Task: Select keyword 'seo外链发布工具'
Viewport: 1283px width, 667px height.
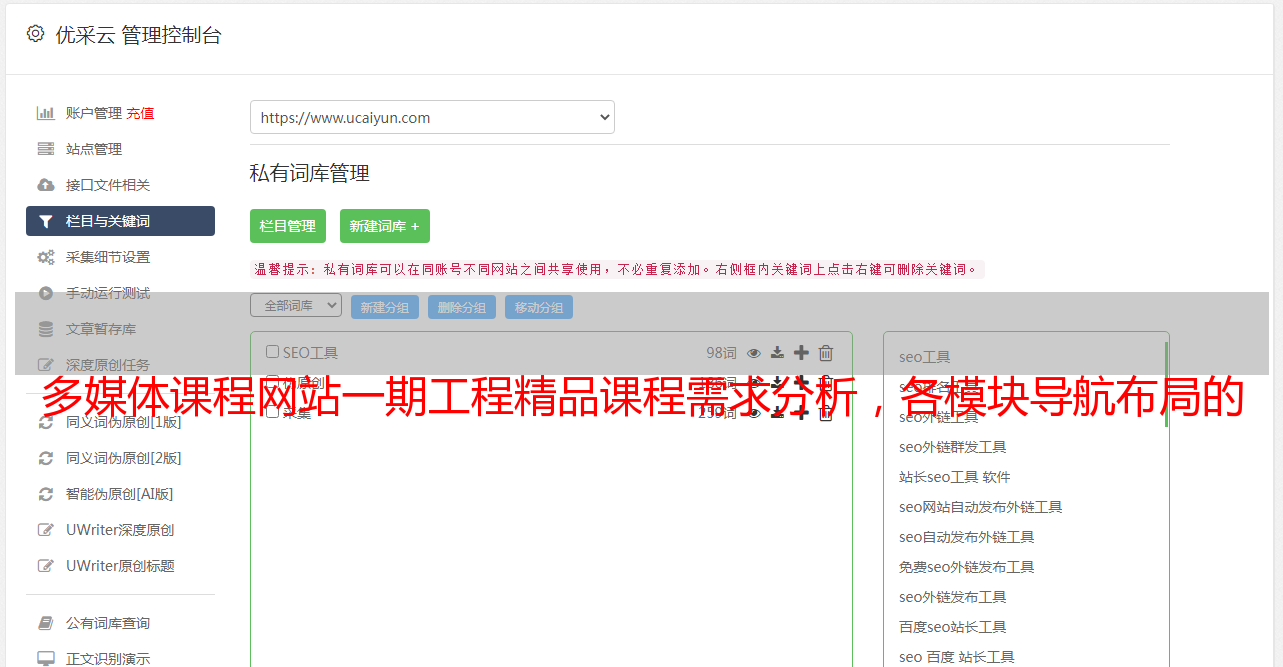Action: tap(952, 597)
